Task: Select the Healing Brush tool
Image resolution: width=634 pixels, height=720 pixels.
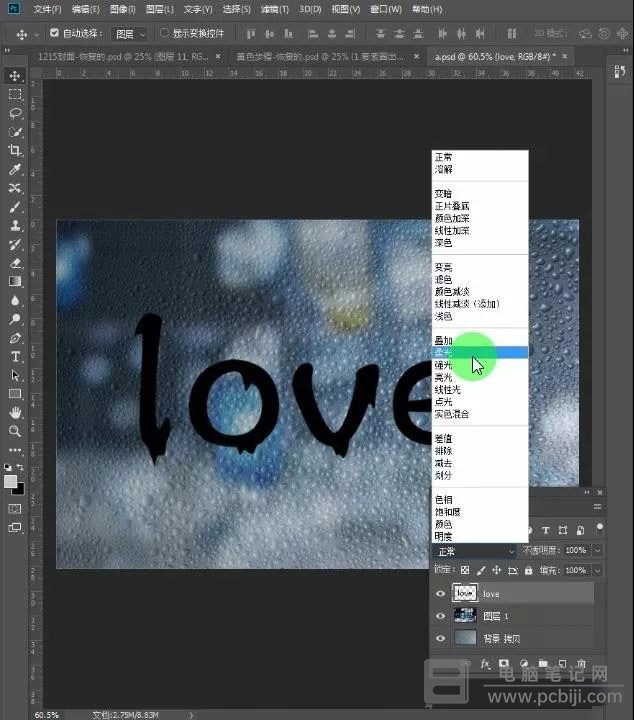Action: point(15,188)
